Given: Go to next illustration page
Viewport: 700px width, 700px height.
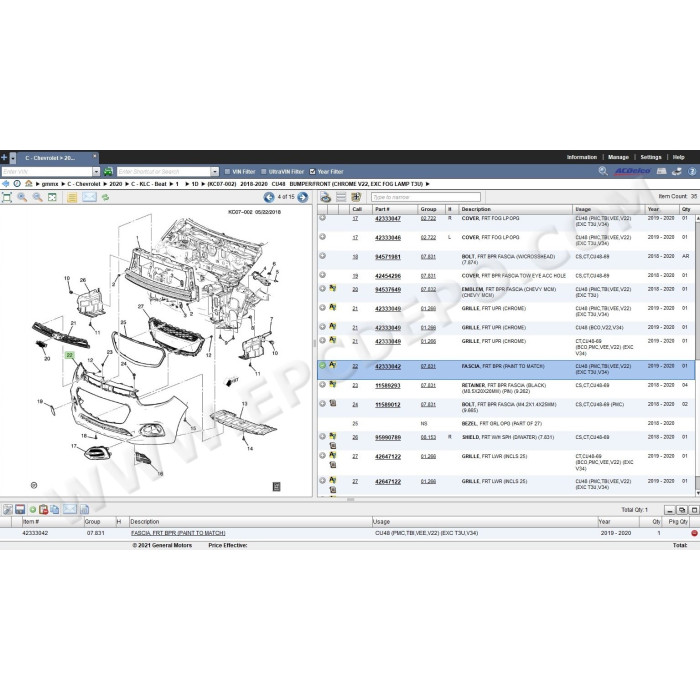Looking at the screenshot, I should coord(302,197).
